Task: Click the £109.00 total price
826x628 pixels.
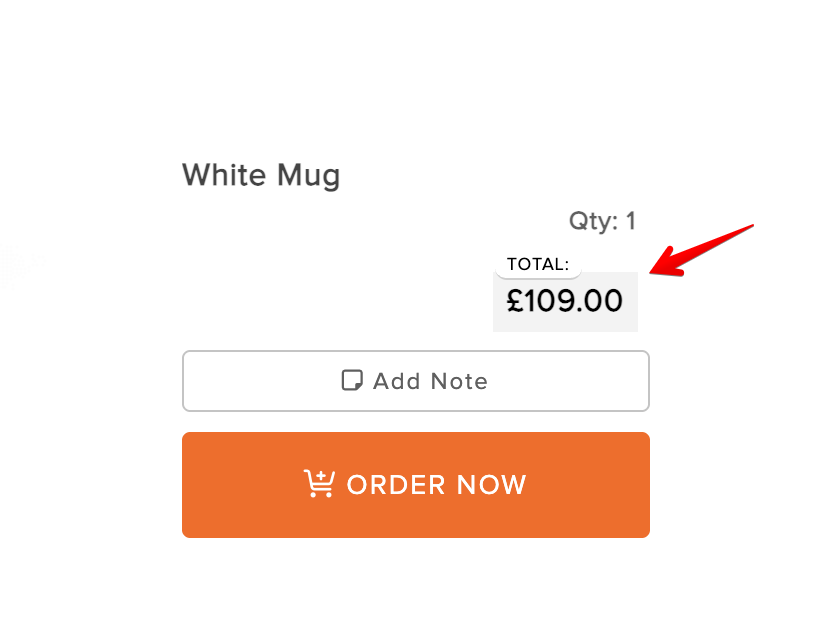Action: click(565, 301)
